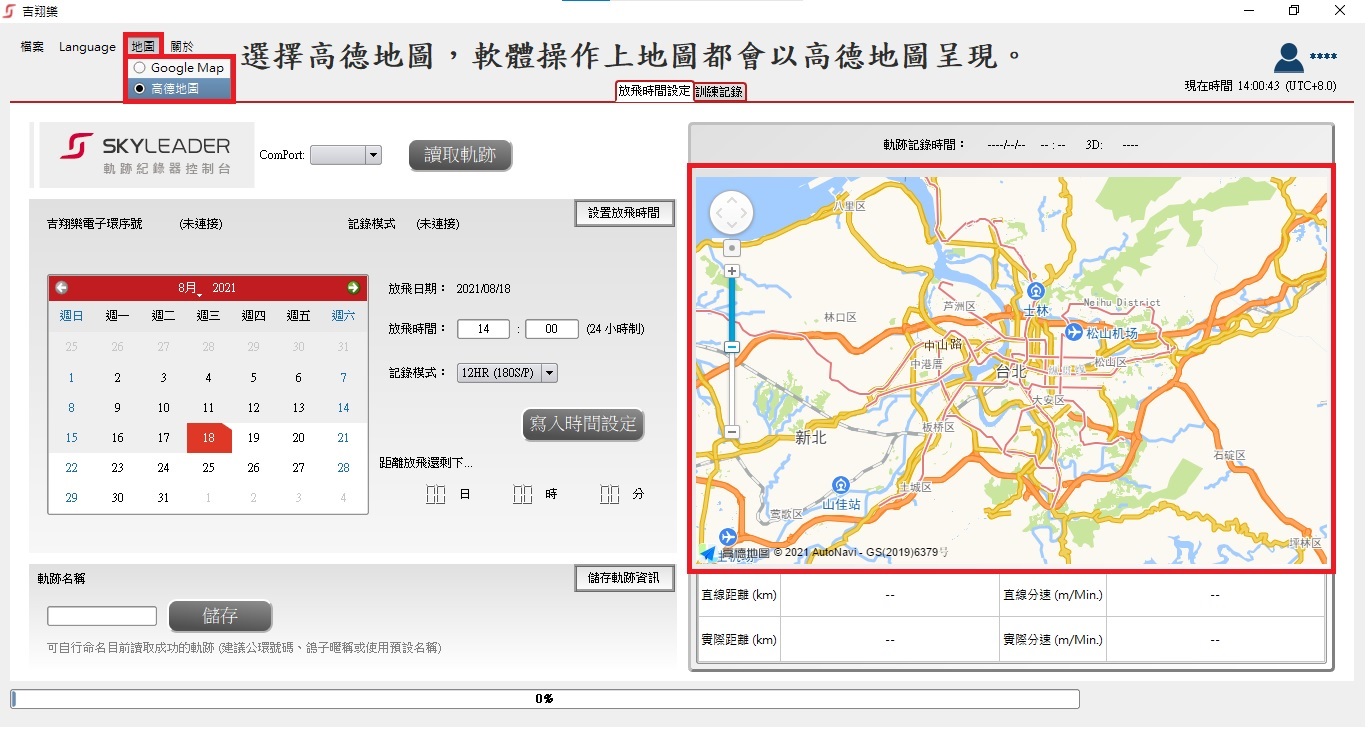The width and height of the screenshot is (1370, 732).
Task: Click the 高德地圖 logo on the map
Action: pos(735,552)
